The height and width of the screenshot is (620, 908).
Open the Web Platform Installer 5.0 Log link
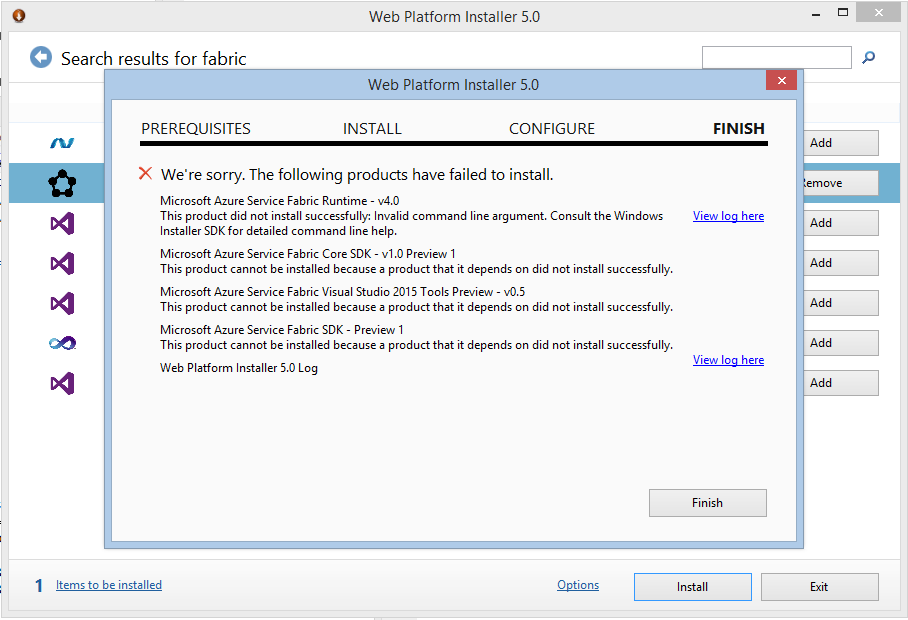coord(728,360)
